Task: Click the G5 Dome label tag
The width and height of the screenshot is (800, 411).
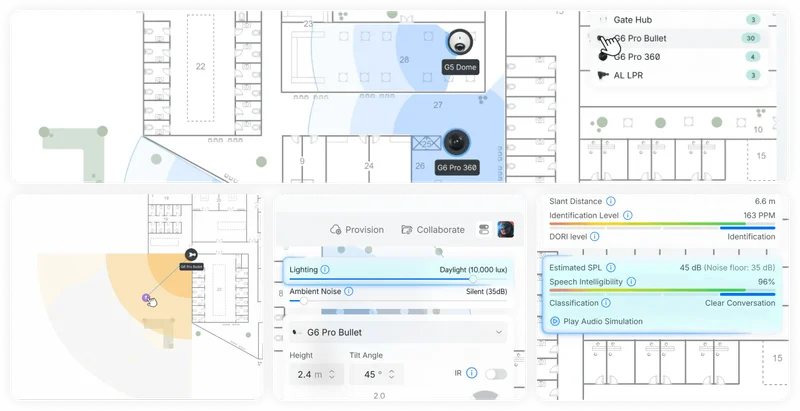Action: 460,67
